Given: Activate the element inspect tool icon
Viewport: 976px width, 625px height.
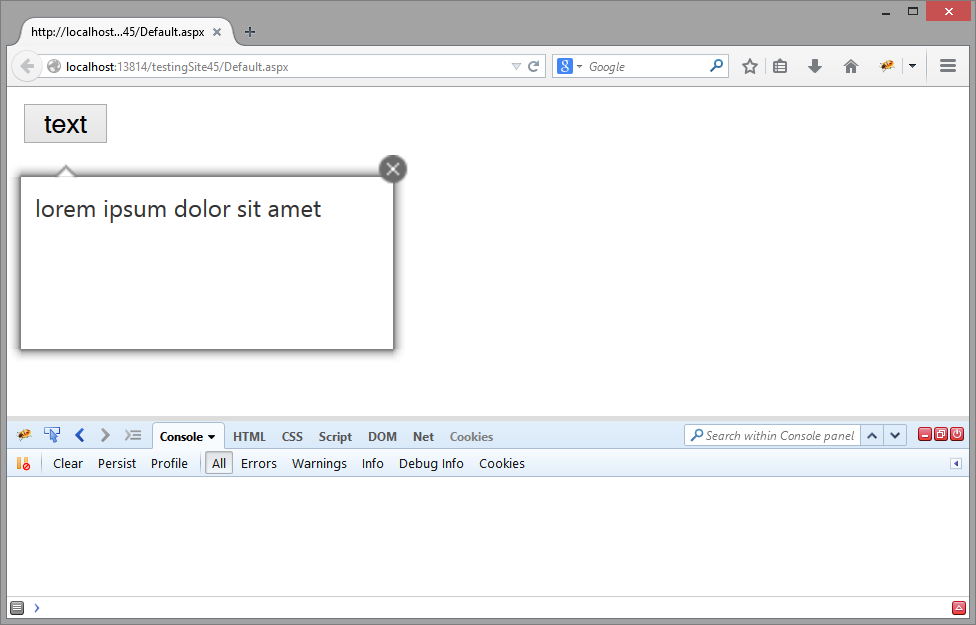Looking at the screenshot, I should (x=52, y=435).
